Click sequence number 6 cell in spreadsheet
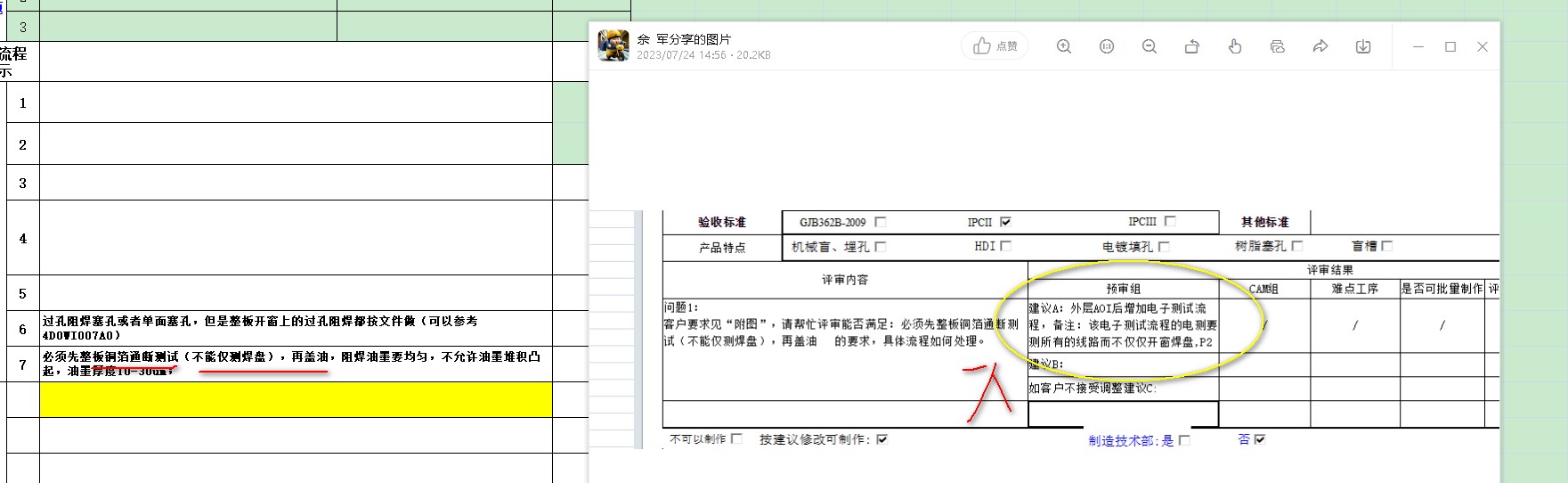 point(23,329)
